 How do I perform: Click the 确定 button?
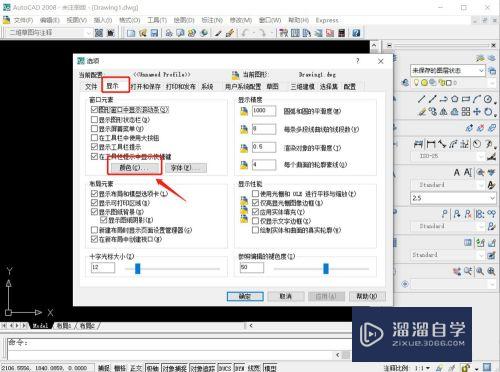tap(245, 296)
